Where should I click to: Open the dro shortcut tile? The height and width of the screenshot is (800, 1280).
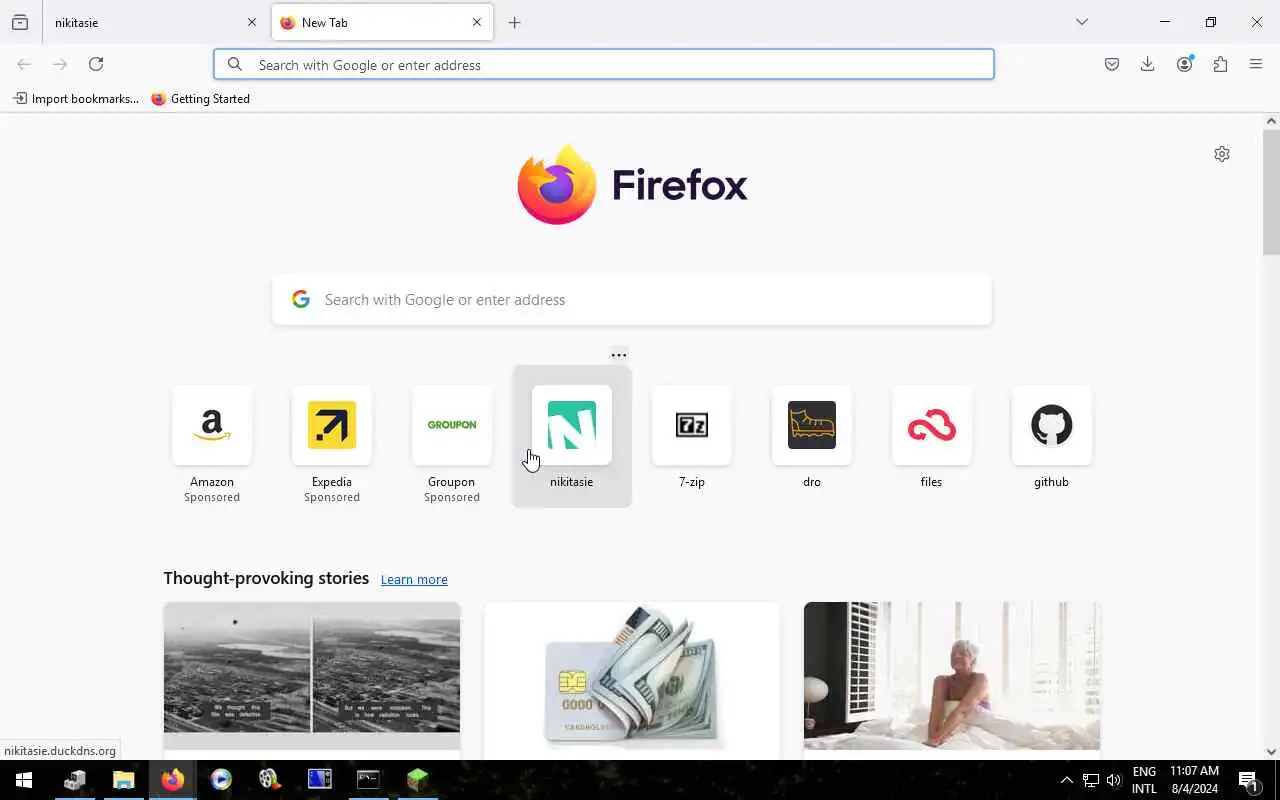pyautogui.click(x=812, y=436)
